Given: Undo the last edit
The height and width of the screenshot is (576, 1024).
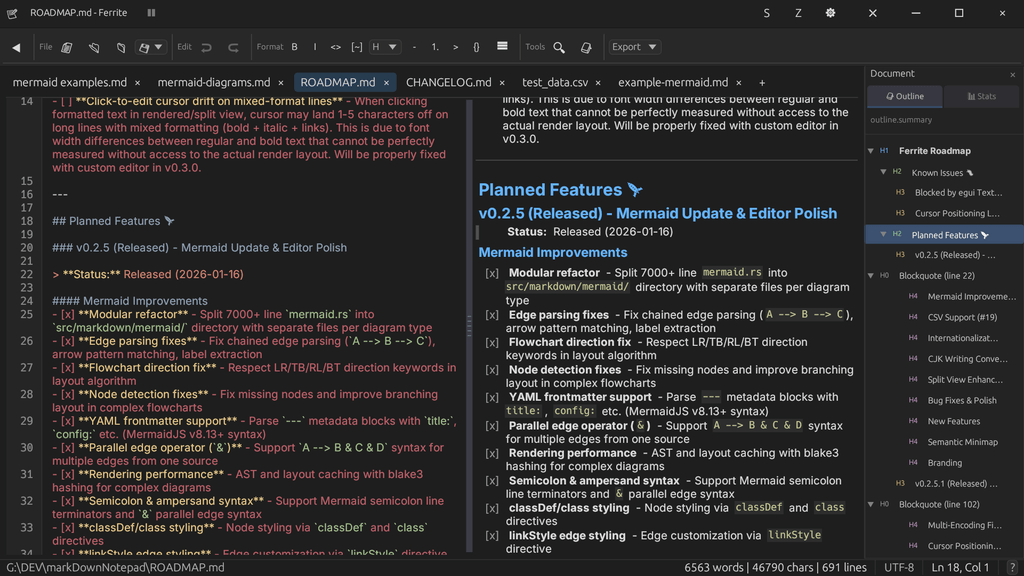Looking at the screenshot, I should click(206, 47).
